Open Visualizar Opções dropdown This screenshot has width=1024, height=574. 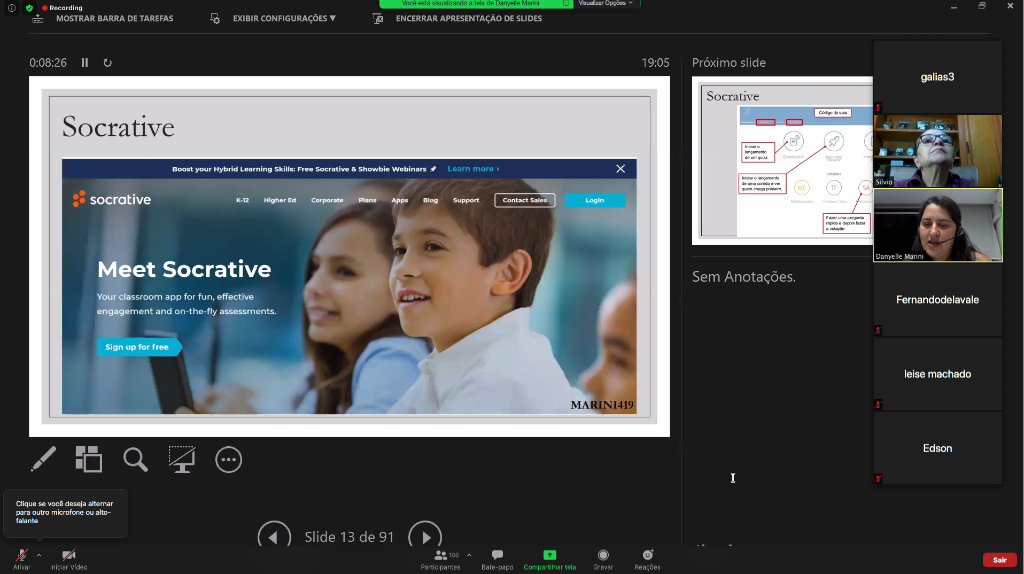coord(607,3)
